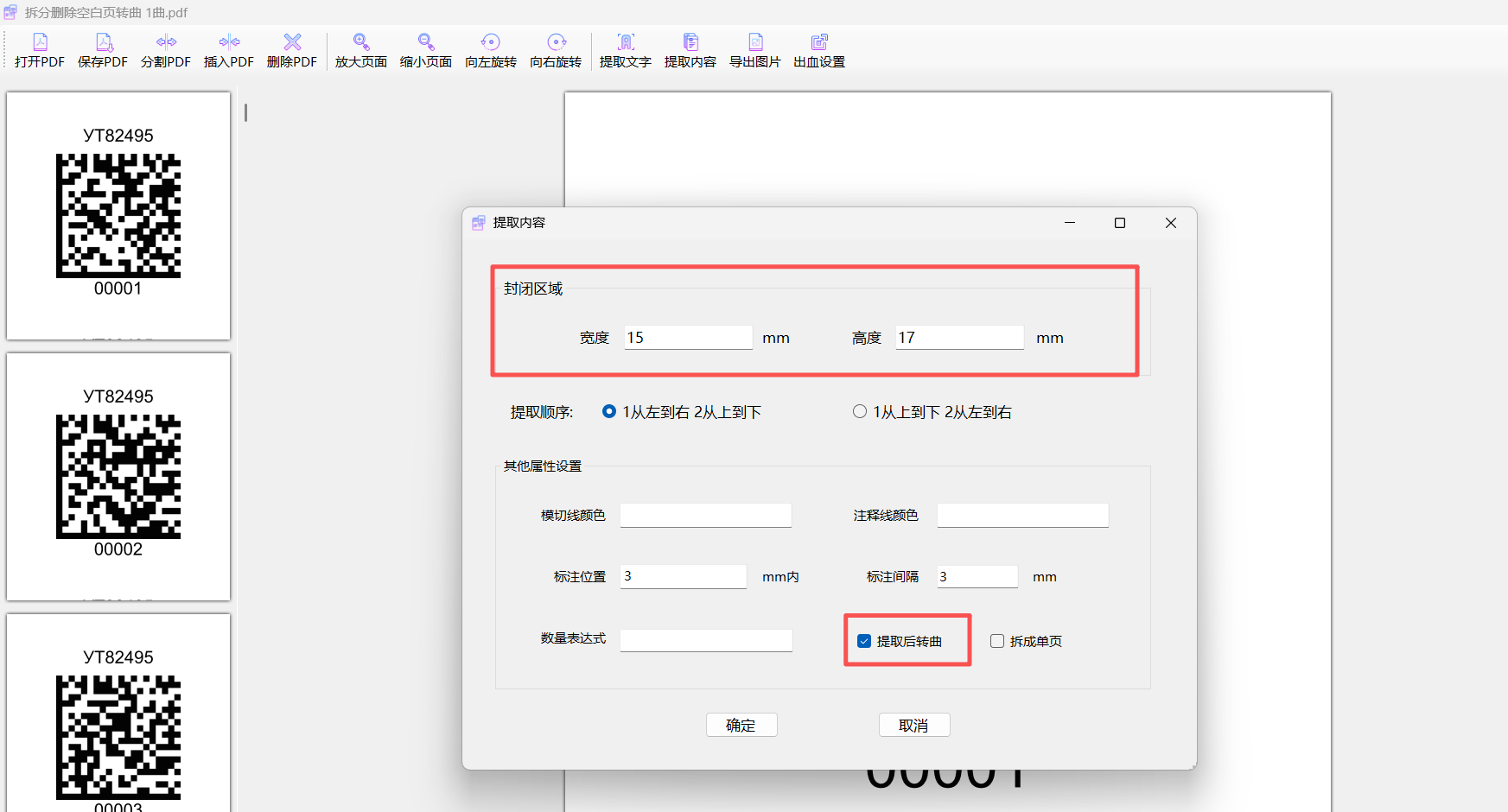The image size is (1508, 812).
Task: Minimize the 提取内容 dialog
Action: tap(1070, 223)
